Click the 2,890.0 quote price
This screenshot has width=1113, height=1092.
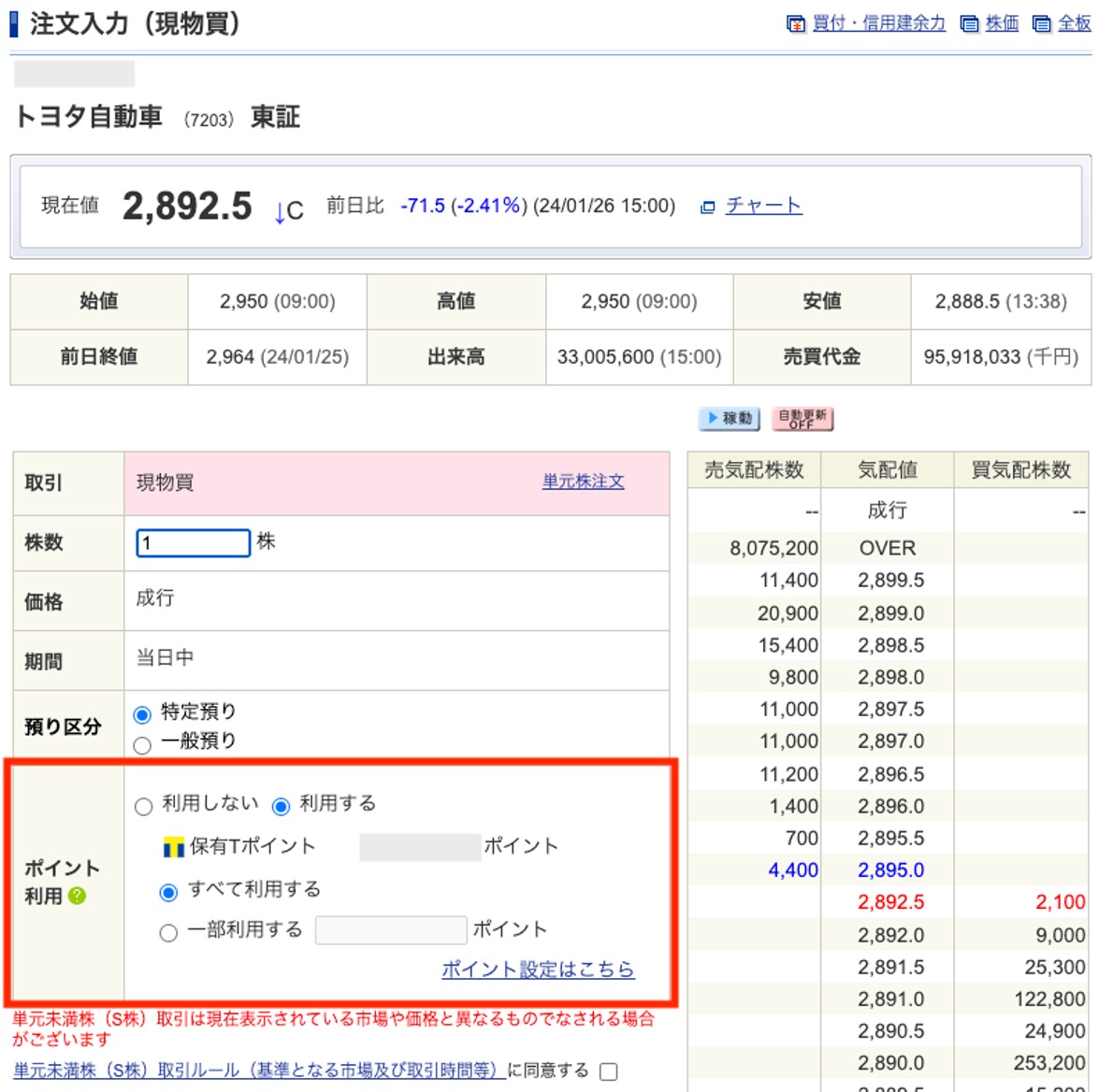(x=890, y=1063)
